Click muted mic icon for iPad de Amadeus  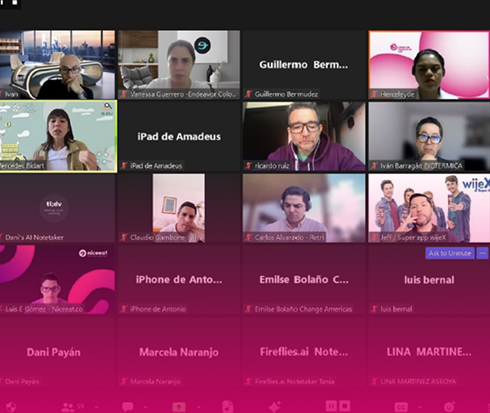tap(124, 166)
